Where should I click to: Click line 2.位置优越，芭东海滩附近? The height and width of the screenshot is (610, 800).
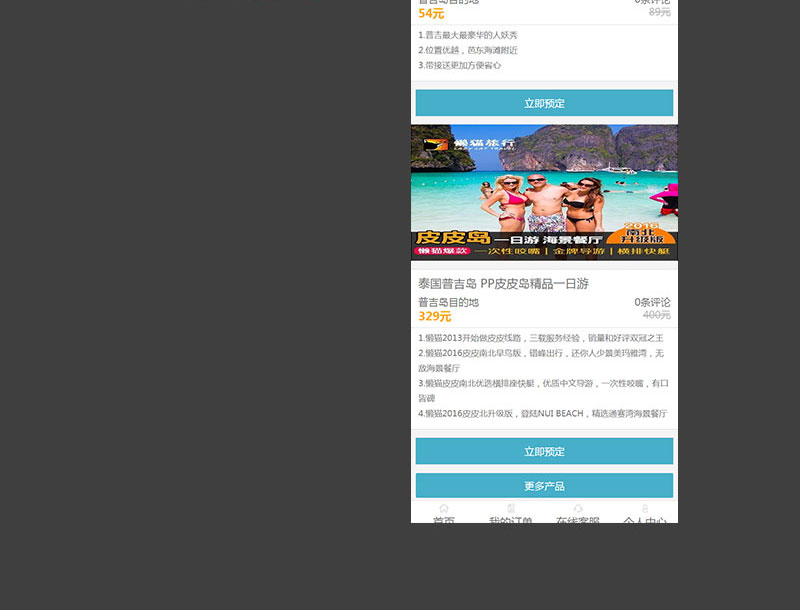click(x=468, y=50)
